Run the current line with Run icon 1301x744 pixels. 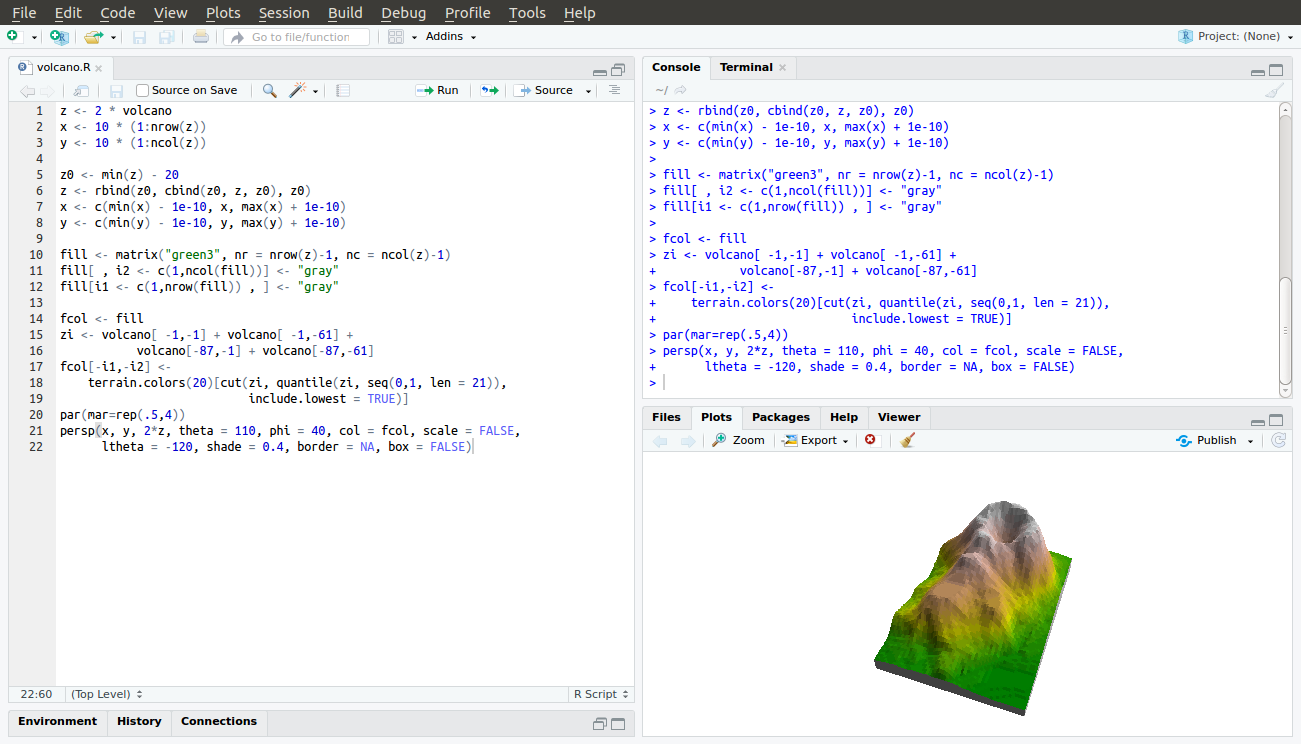[x=437, y=90]
